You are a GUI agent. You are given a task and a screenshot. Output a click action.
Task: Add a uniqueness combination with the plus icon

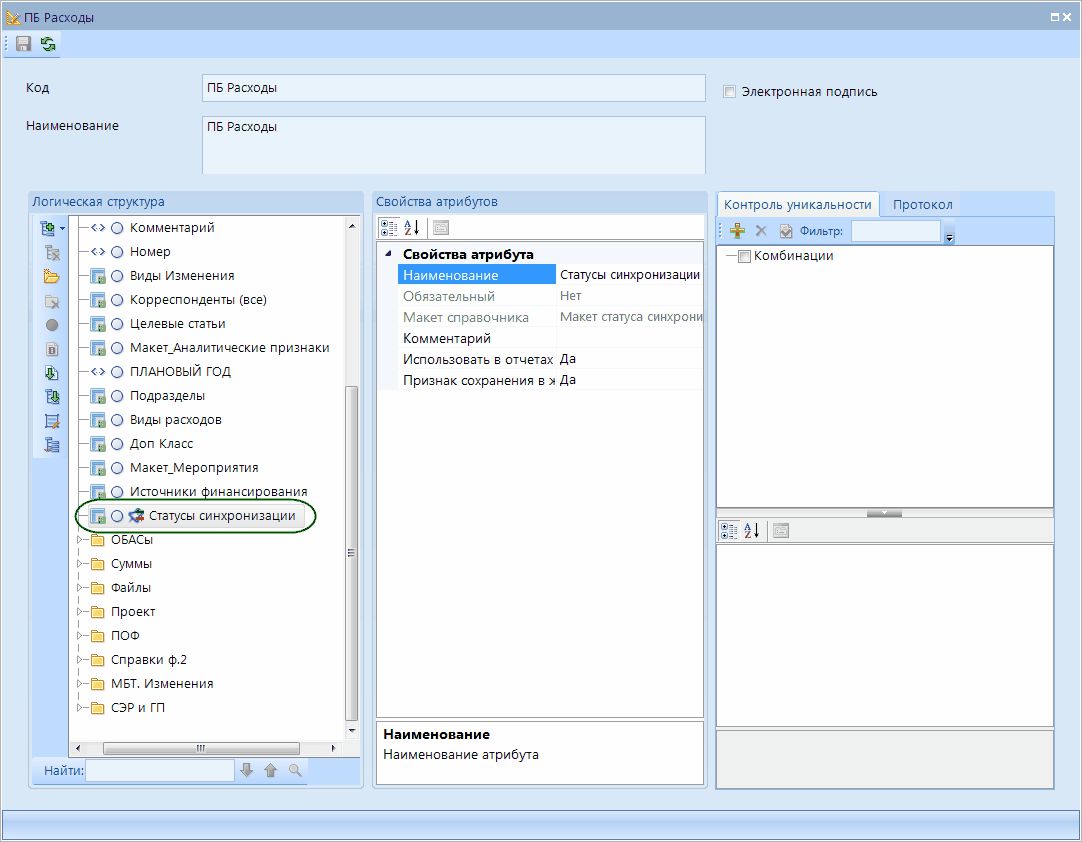(x=737, y=231)
